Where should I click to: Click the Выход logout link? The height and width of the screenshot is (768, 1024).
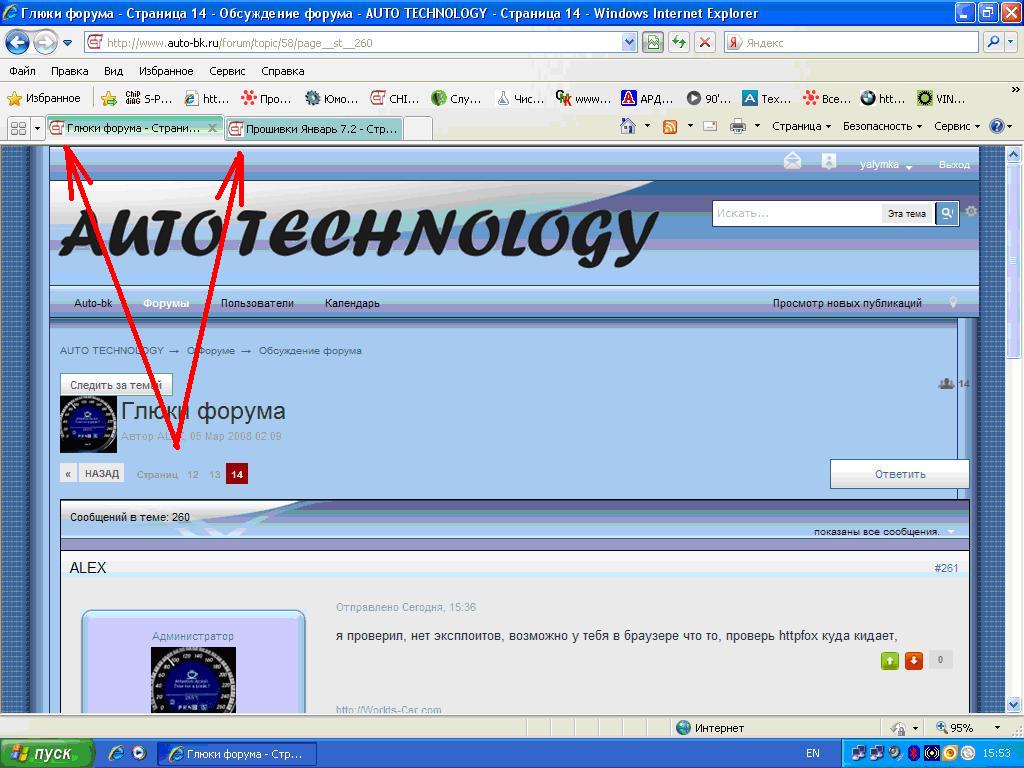tap(954, 165)
